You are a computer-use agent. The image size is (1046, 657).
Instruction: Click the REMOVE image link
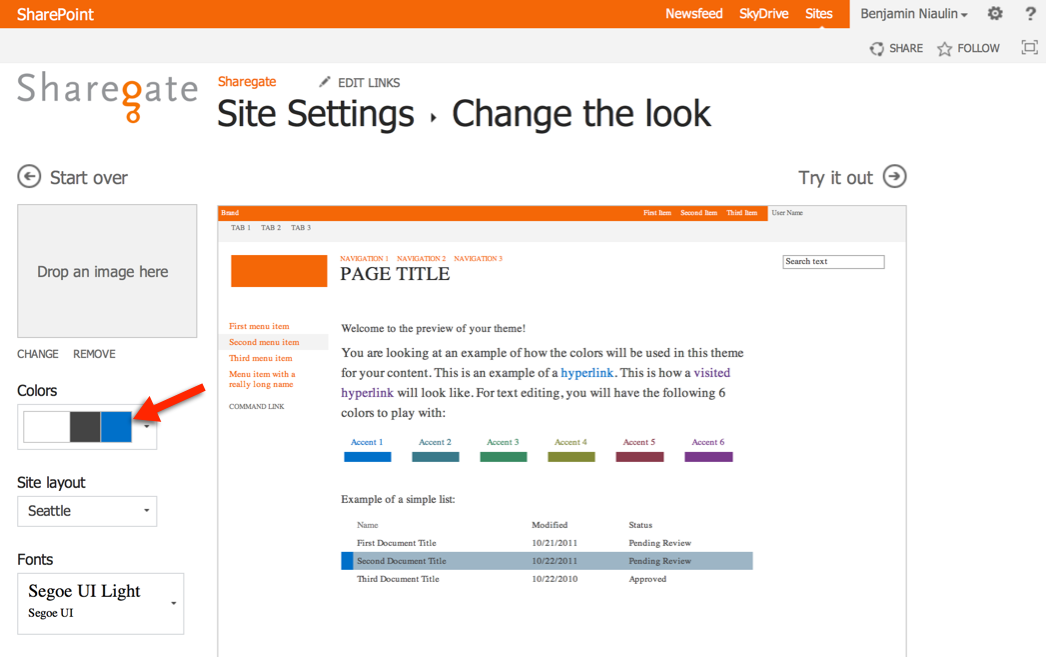(x=94, y=354)
